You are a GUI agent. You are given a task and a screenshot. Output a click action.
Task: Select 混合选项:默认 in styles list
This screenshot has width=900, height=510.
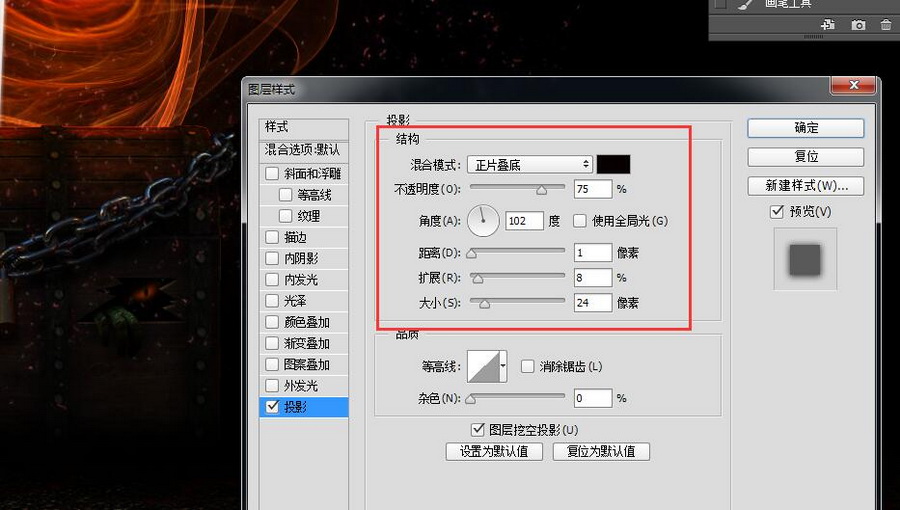point(304,150)
